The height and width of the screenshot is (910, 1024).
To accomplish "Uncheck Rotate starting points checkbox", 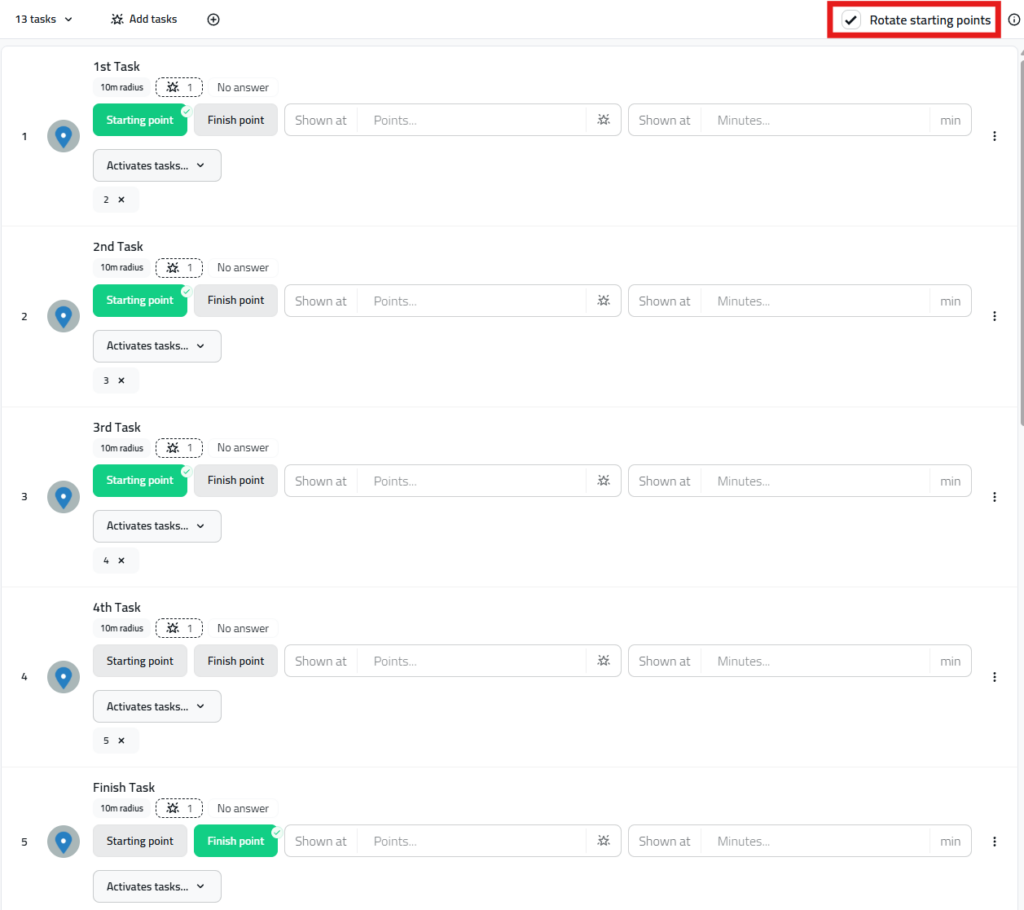I will [x=851, y=20].
